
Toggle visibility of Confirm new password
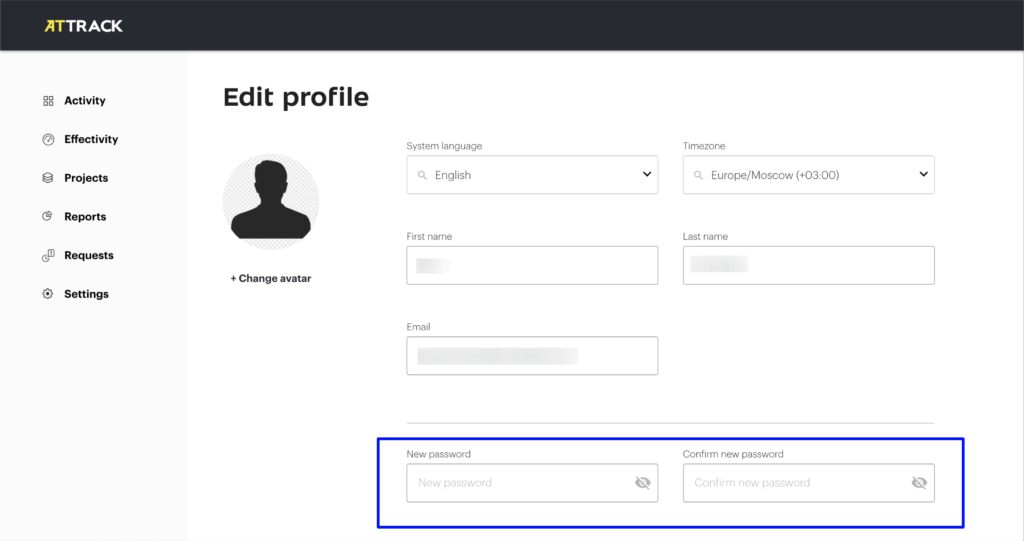(919, 483)
